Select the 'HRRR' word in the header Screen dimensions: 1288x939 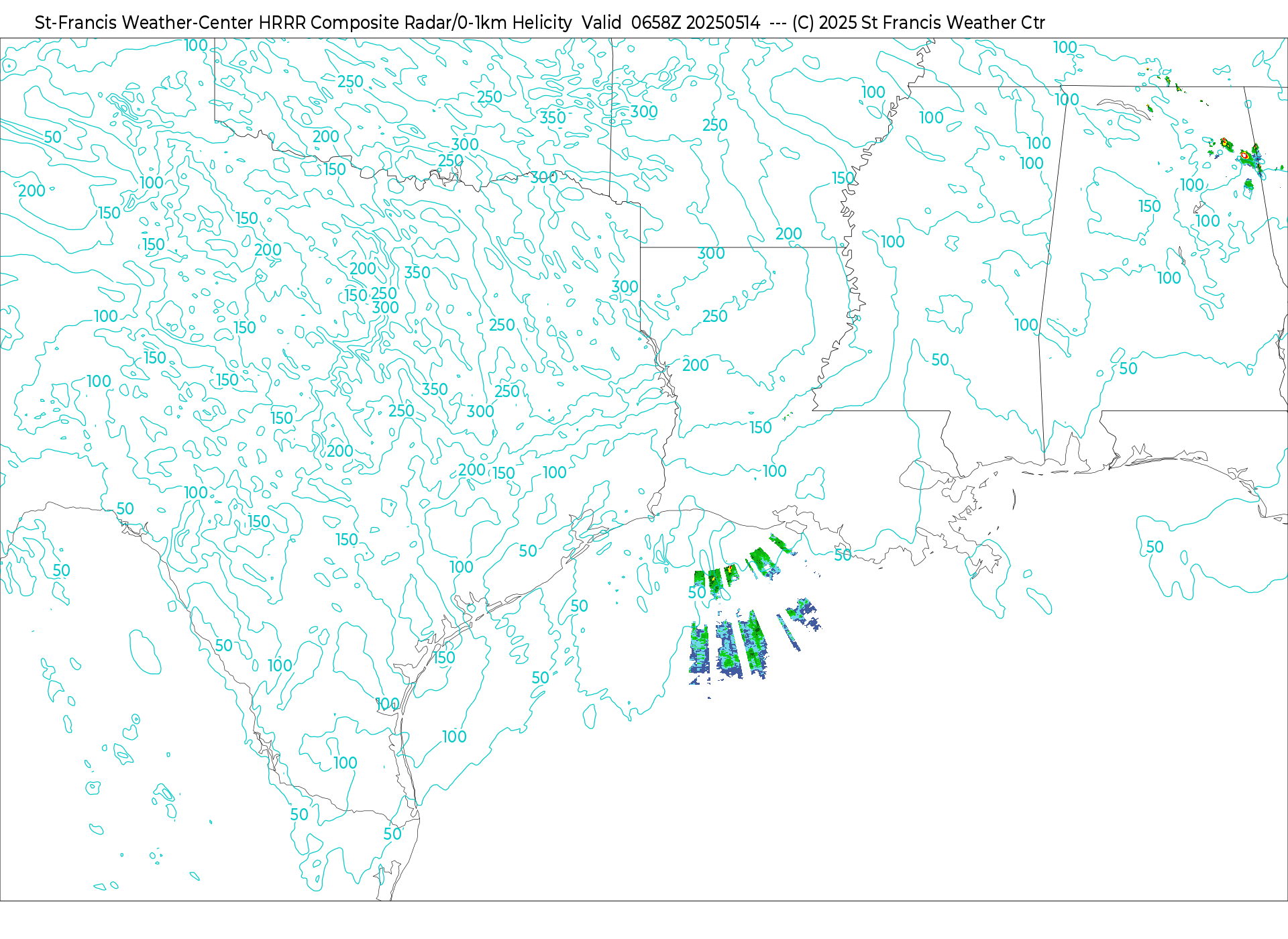pyautogui.click(x=282, y=23)
